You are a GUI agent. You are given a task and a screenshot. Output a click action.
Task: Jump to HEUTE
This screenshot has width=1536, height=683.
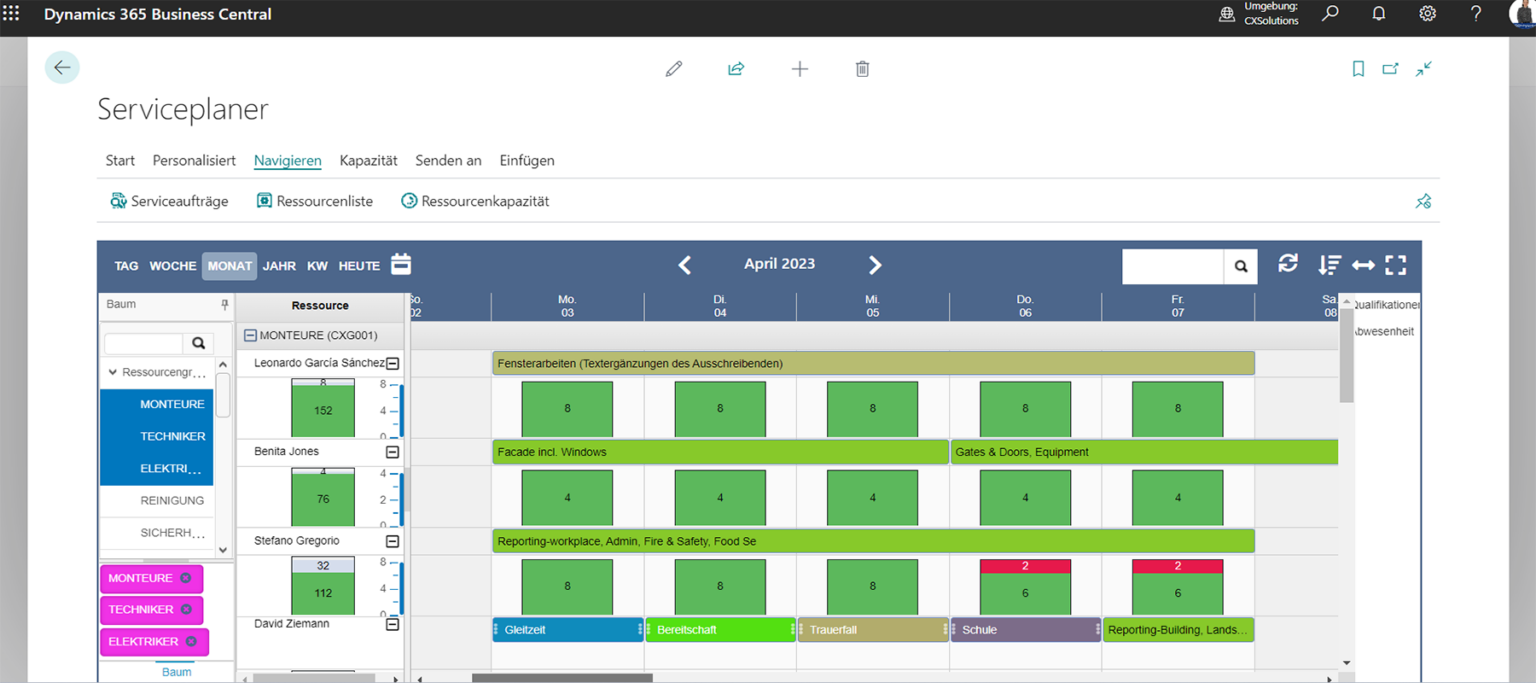click(x=359, y=266)
